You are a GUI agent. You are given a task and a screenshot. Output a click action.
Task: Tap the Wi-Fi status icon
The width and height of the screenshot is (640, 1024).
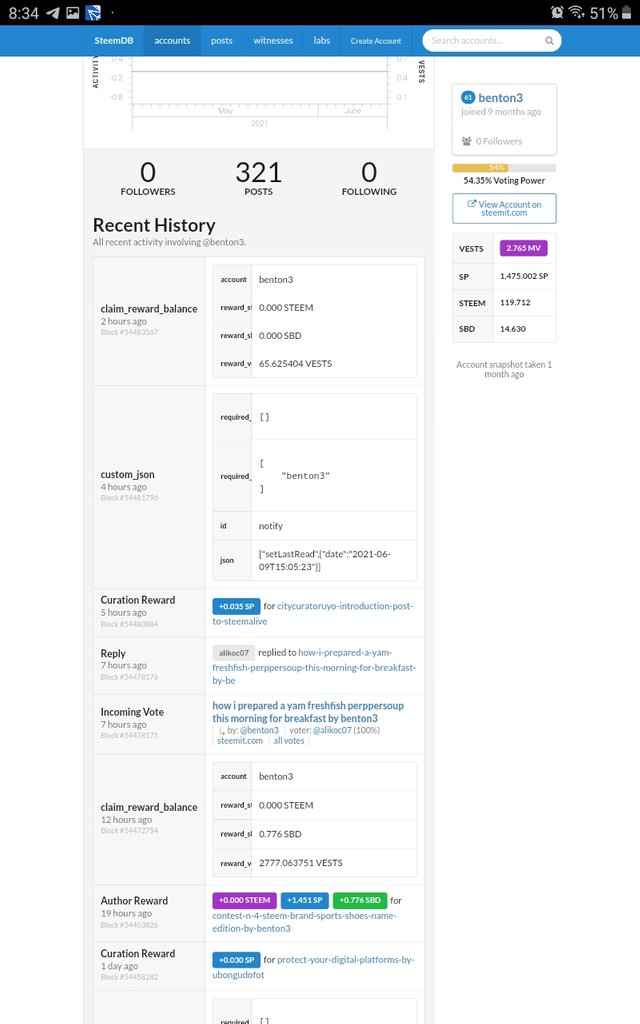[x=577, y=13]
